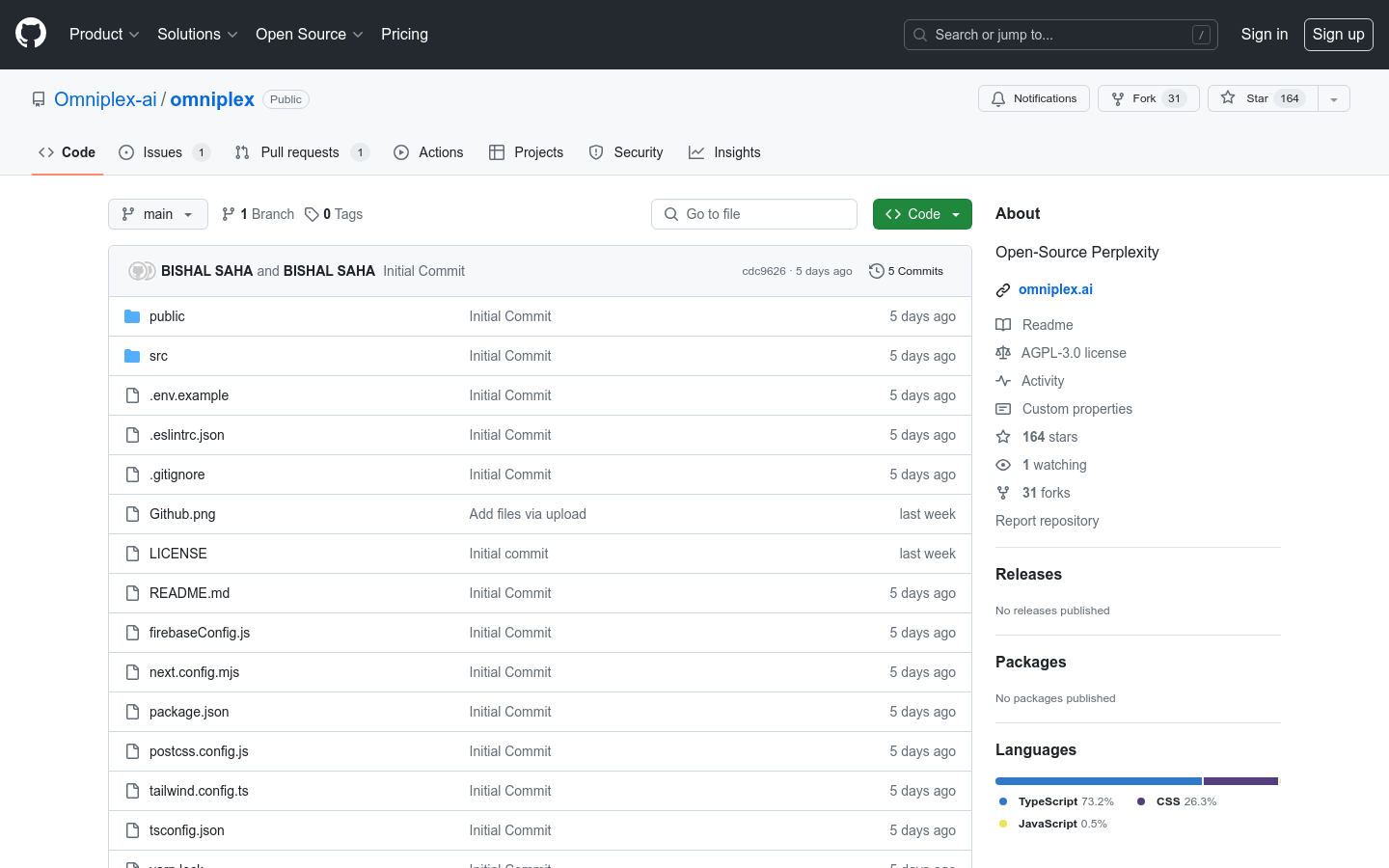Click the 5 Commits link

coord(907,271)
